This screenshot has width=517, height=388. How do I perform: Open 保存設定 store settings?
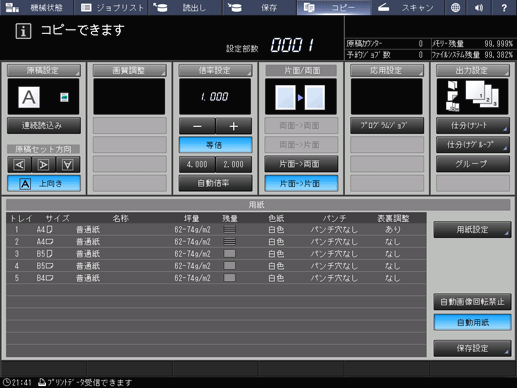point(472,348)
